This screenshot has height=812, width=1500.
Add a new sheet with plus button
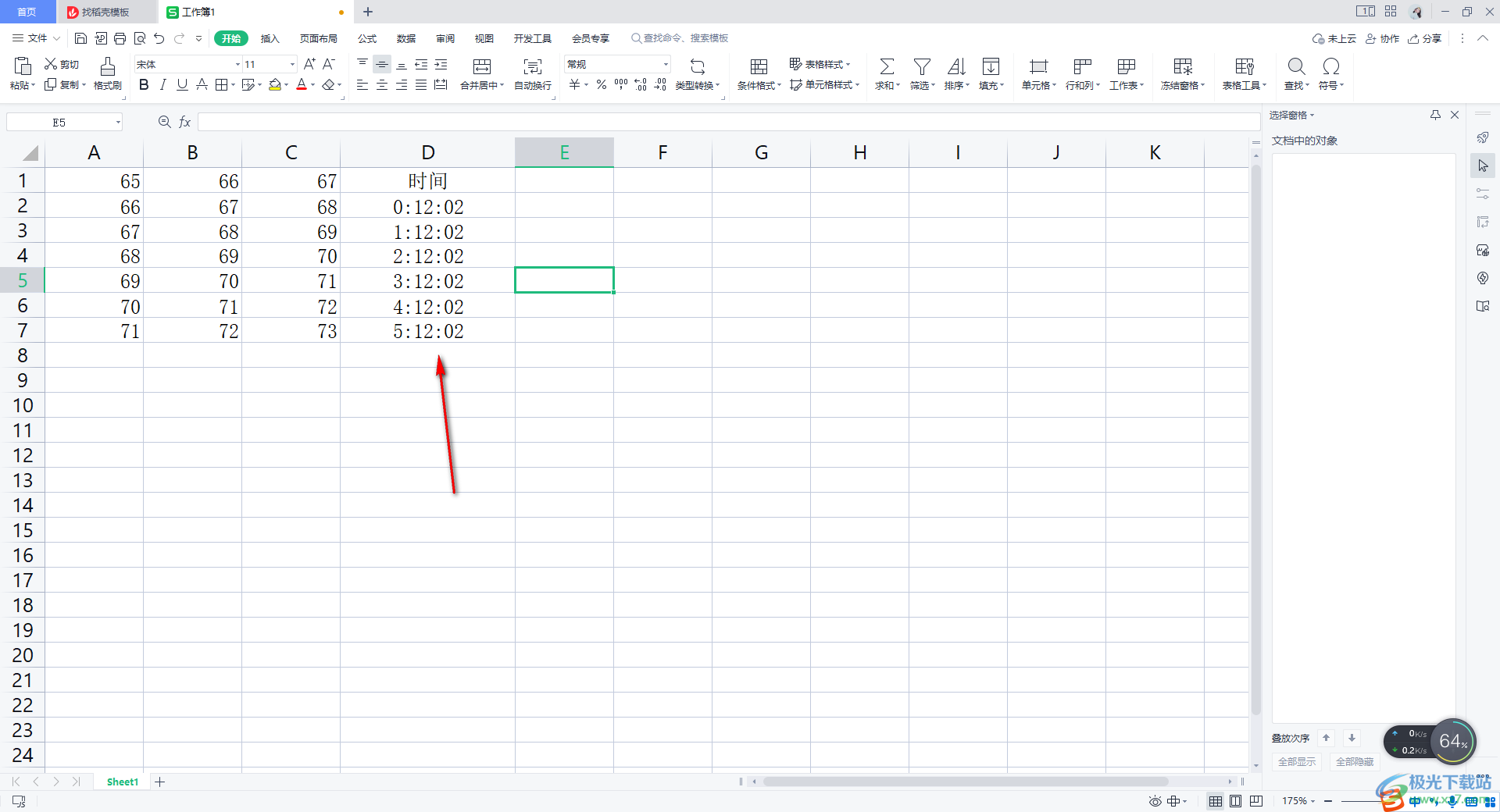pos(160,782)
